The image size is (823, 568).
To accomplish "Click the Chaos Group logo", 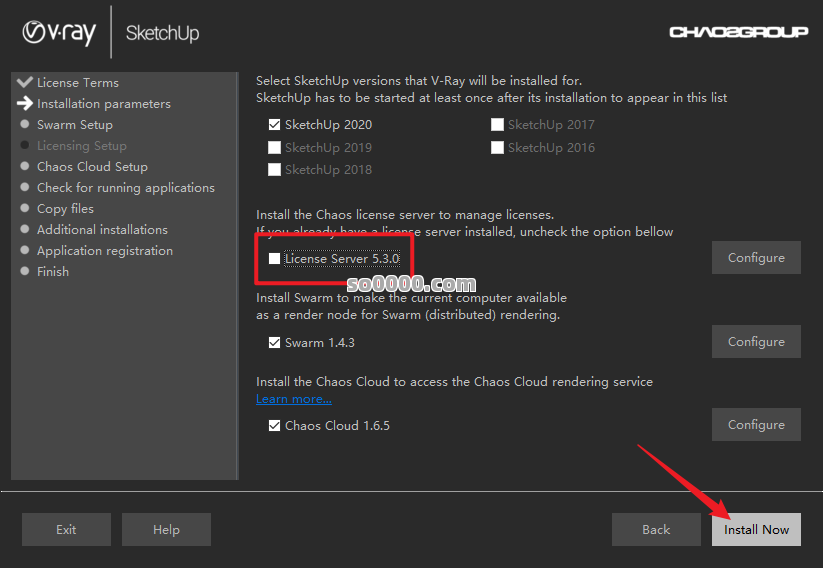I will pos(738,32).
